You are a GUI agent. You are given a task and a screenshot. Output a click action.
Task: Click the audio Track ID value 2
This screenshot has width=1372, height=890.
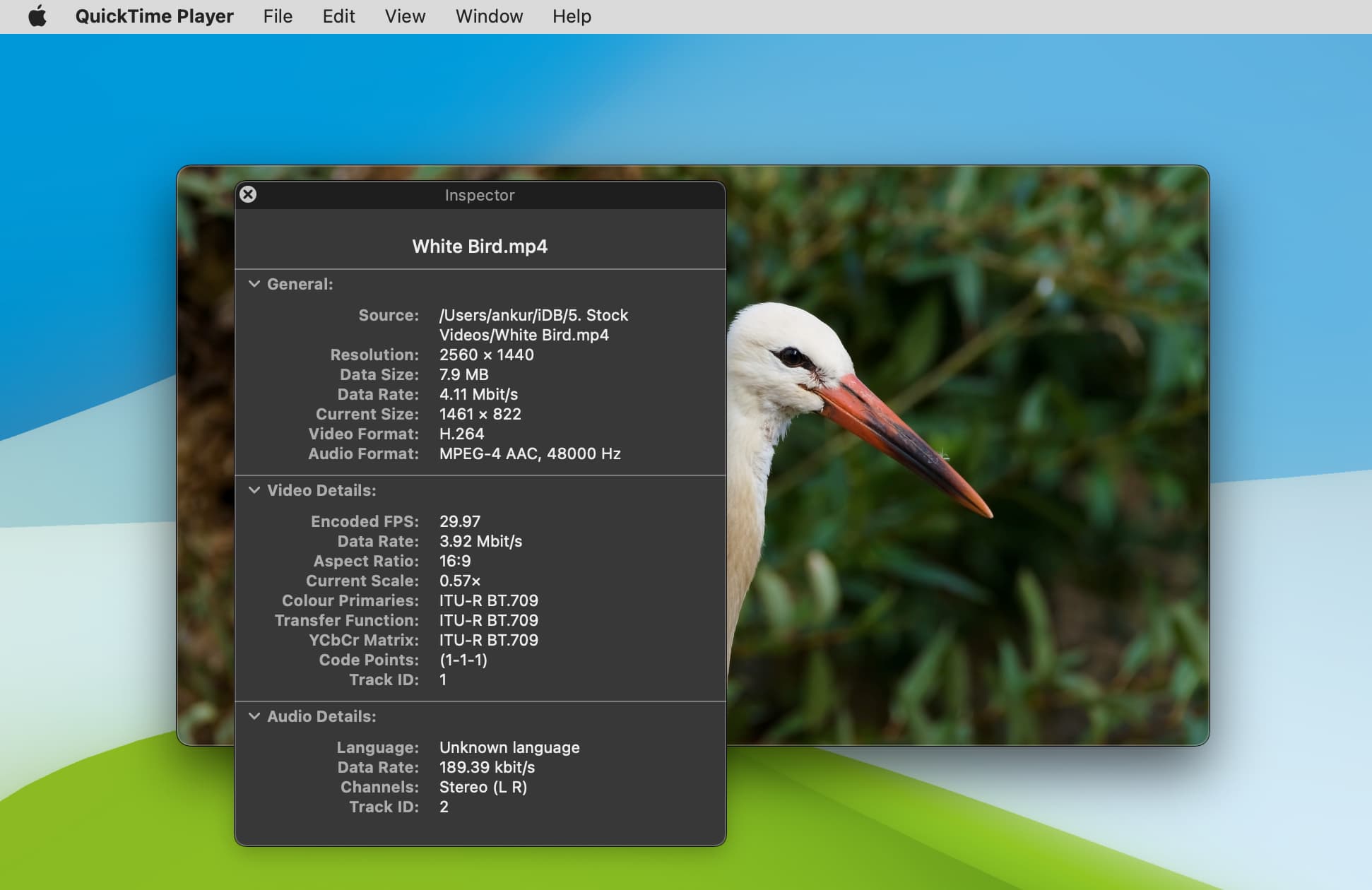pos(444,807)
